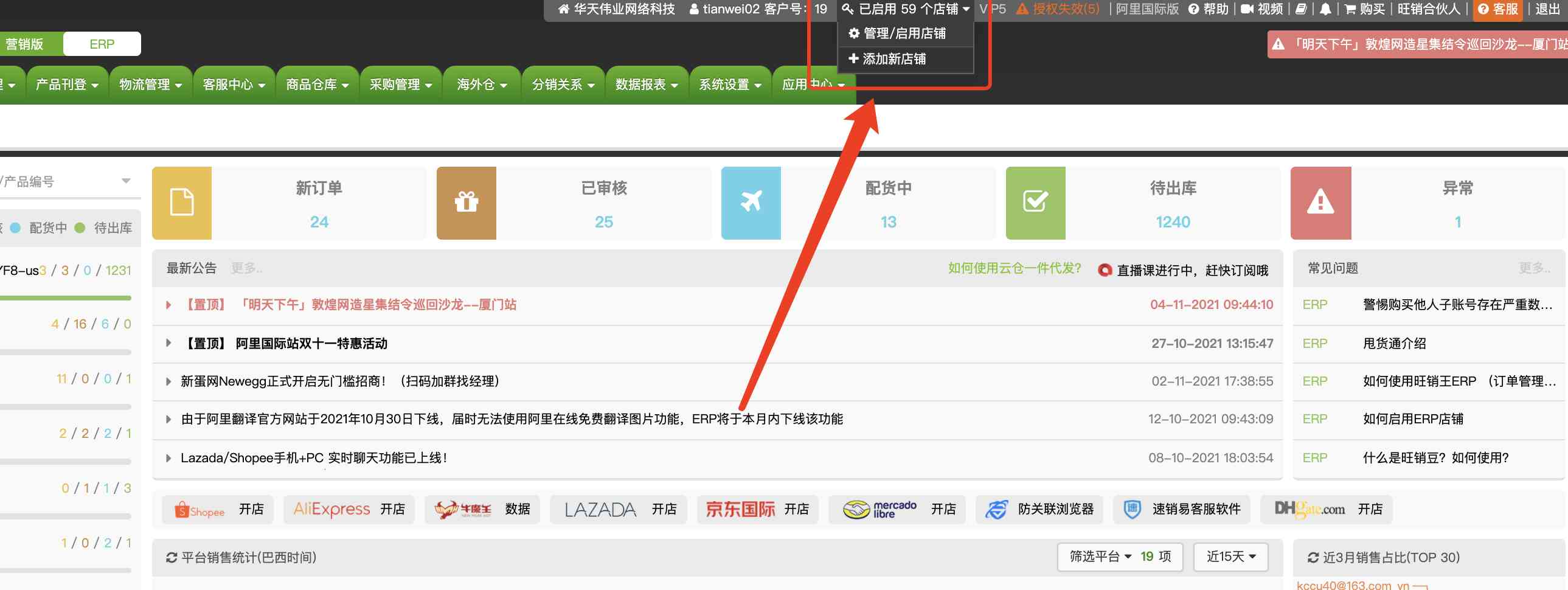Screen dimensions: 1568x590
Task: Click the gear icon in 管理/启用店铺
Action: pos(854,33)
